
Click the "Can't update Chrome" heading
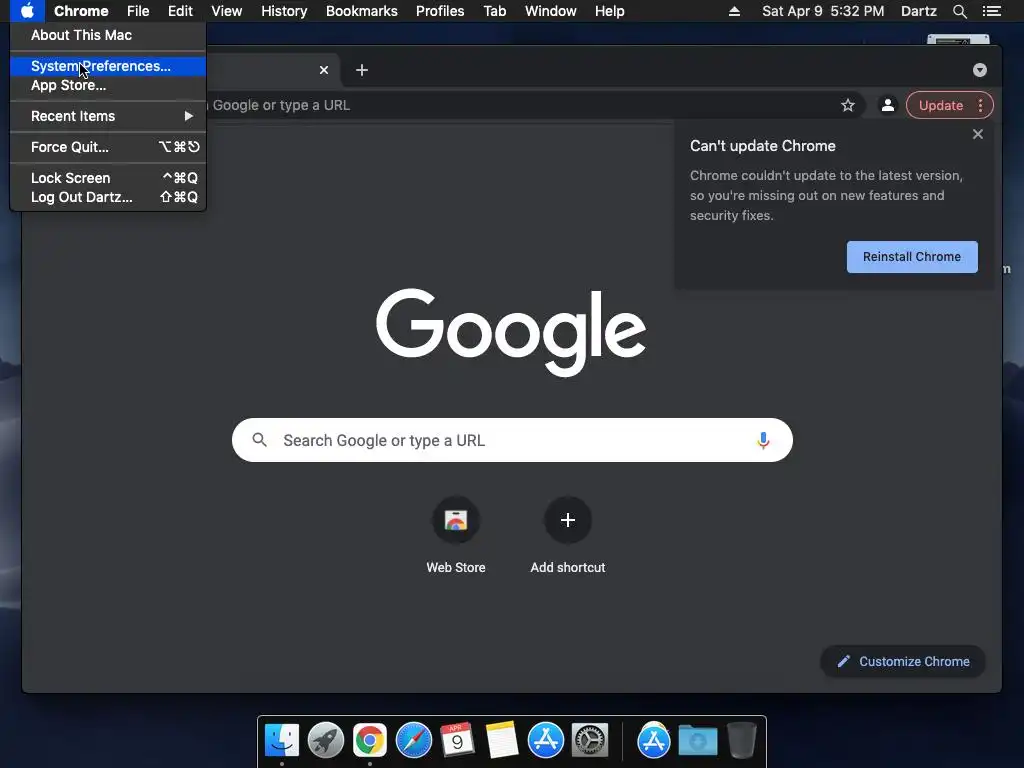(x=763, y=146)
